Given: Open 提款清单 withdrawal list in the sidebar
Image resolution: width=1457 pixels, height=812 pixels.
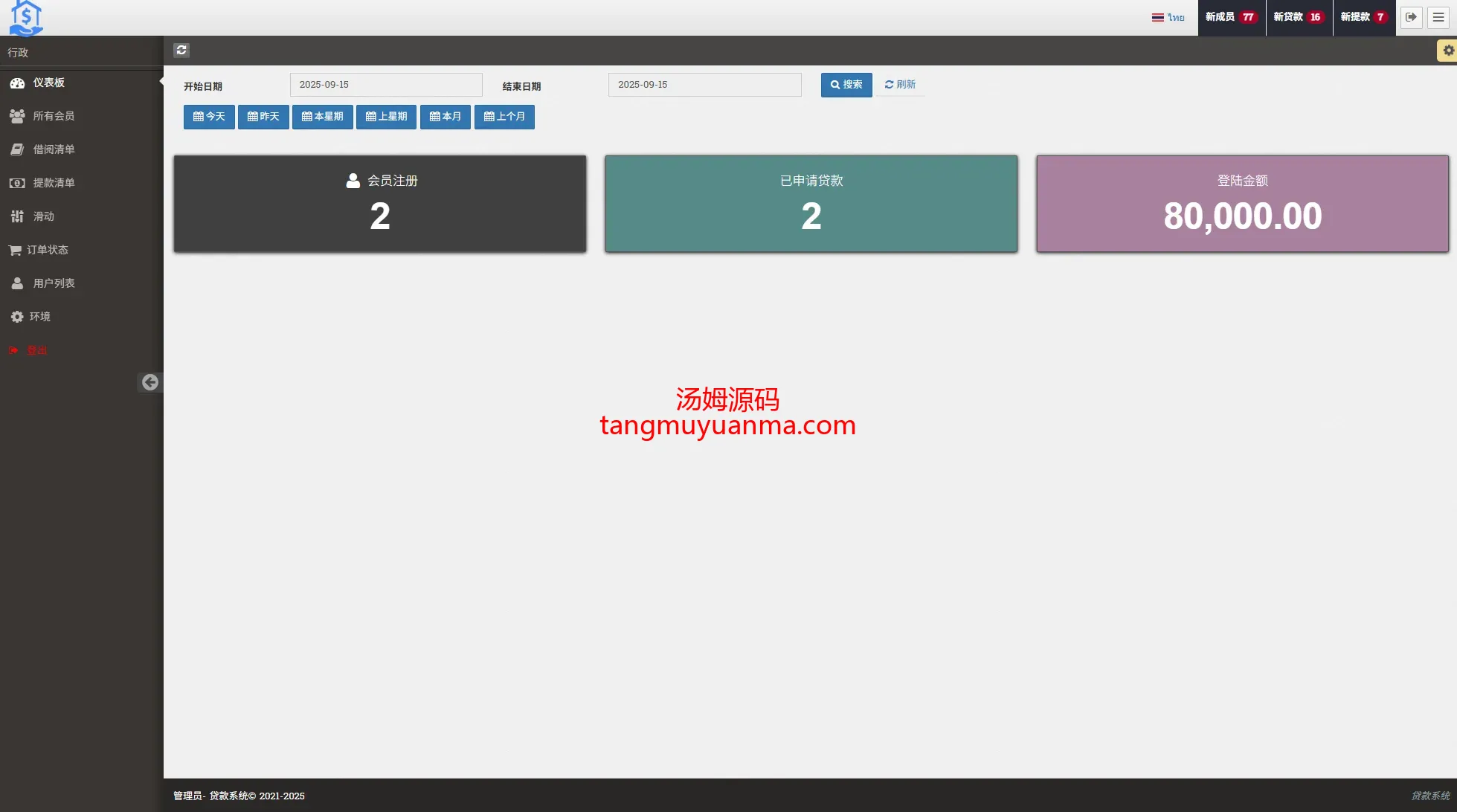Looking at the screenshot, I should [x=53, y=183].
